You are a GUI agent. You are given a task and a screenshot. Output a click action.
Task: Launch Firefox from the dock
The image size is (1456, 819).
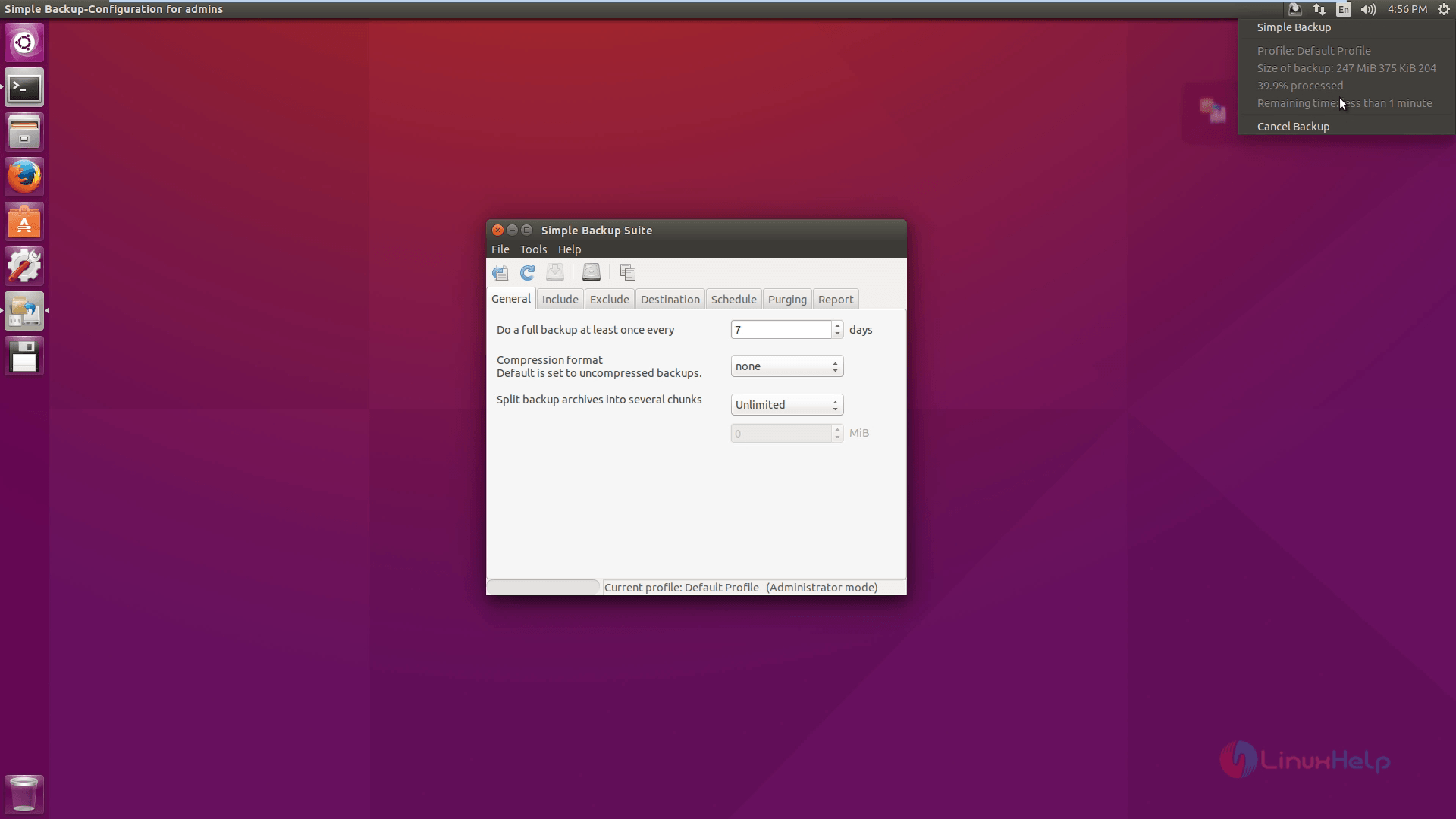pos(24,177)
